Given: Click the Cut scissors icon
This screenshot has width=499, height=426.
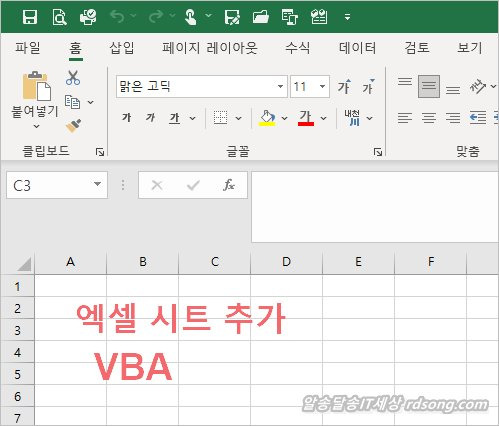Looking at the screenshot, I should (73, 78).
